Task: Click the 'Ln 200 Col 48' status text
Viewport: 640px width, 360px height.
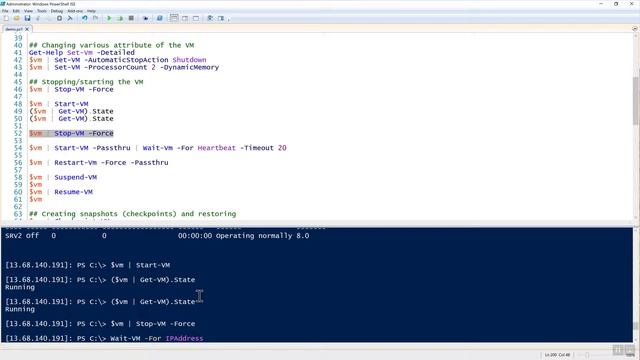Action: pos(557,355)
